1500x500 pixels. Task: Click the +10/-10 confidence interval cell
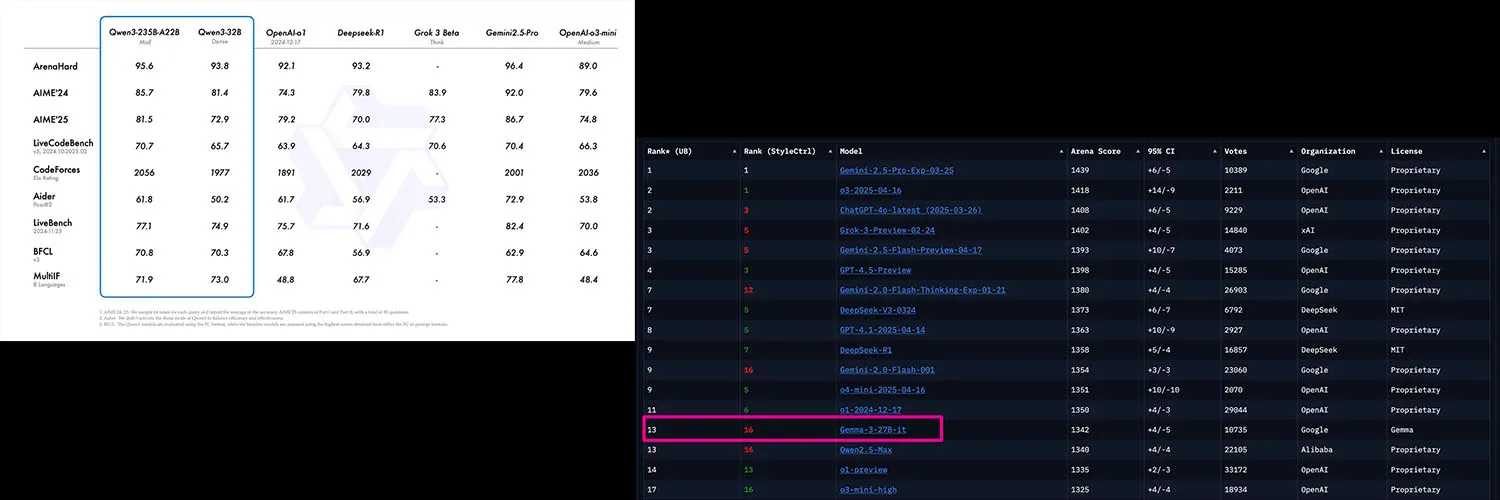point(1165,390)
